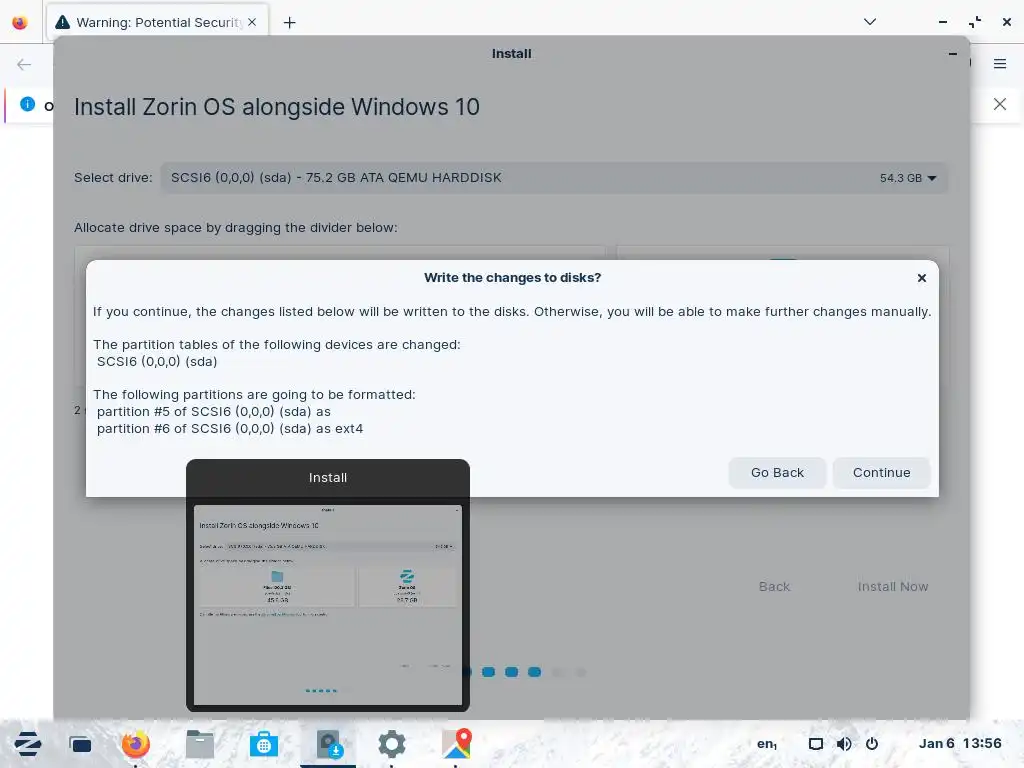Open the Firefox hamburger menu
The image size is (1024, 768).
click(1000, 63)
